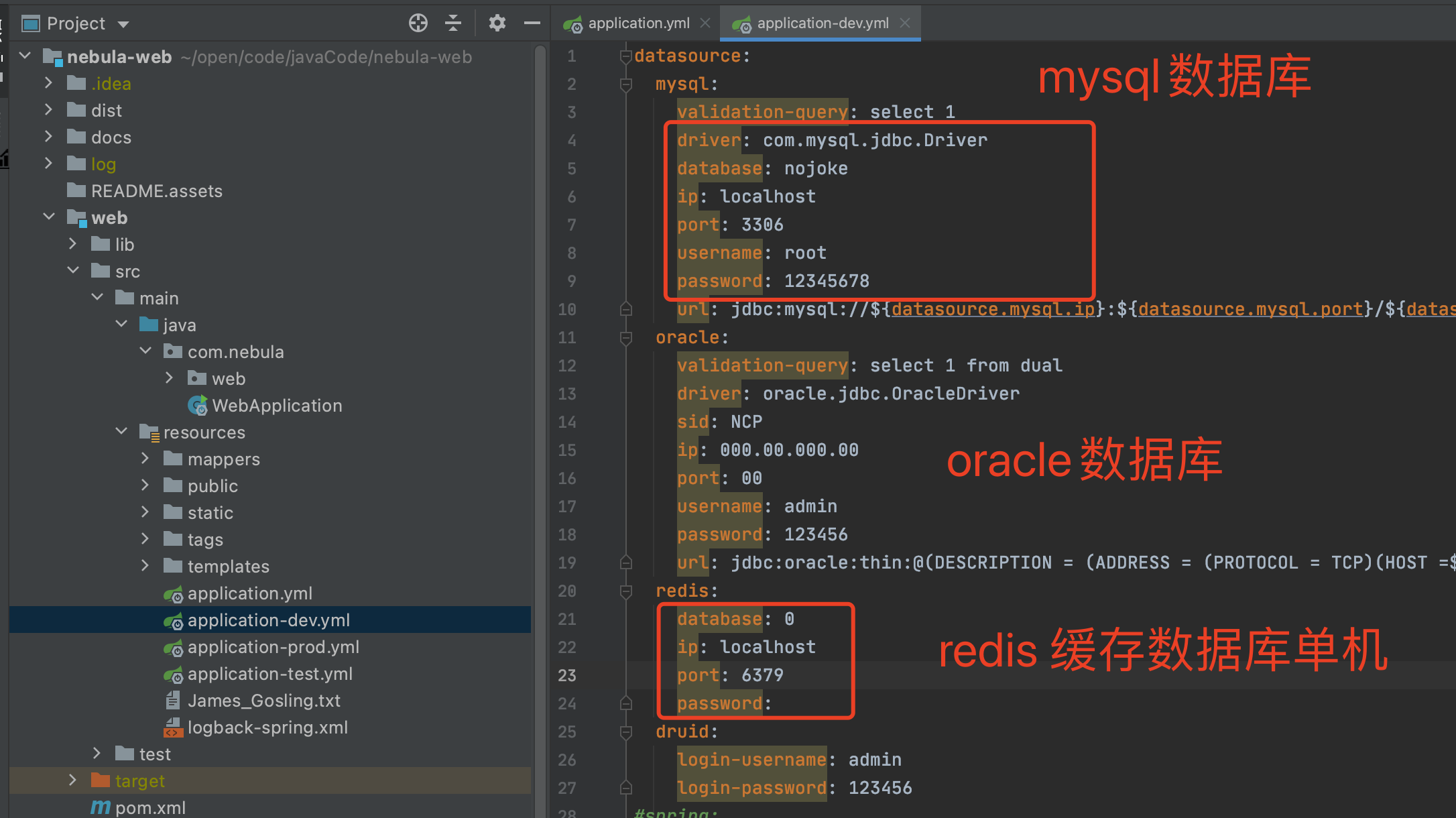Viewport: 1456px width, 818px height.
Task: Click the datasource.mysql.port reference link
Action: pyautogui.click(x=1250, y=309)
